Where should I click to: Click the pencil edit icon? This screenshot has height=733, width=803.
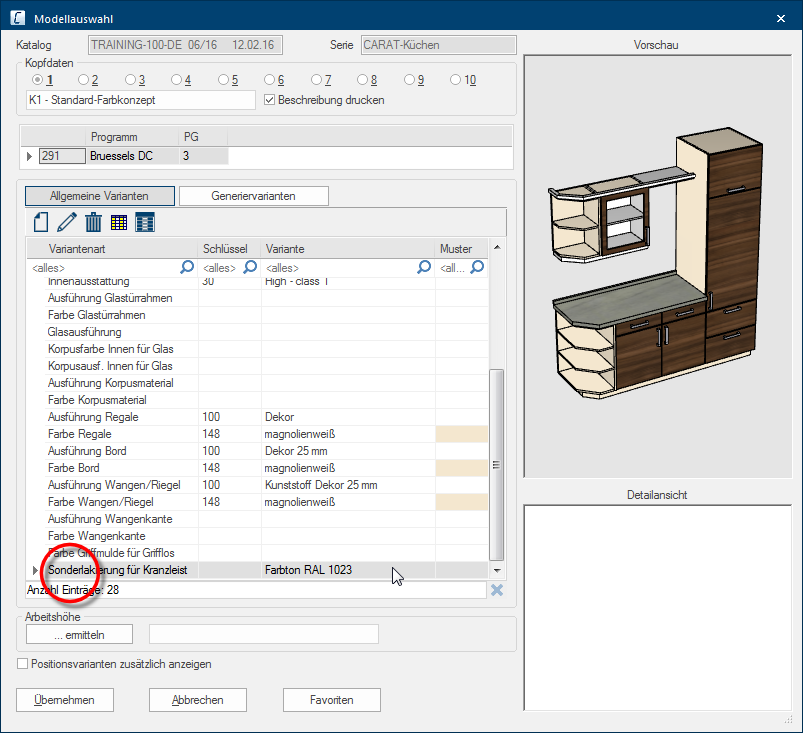(x=67, y=222)
